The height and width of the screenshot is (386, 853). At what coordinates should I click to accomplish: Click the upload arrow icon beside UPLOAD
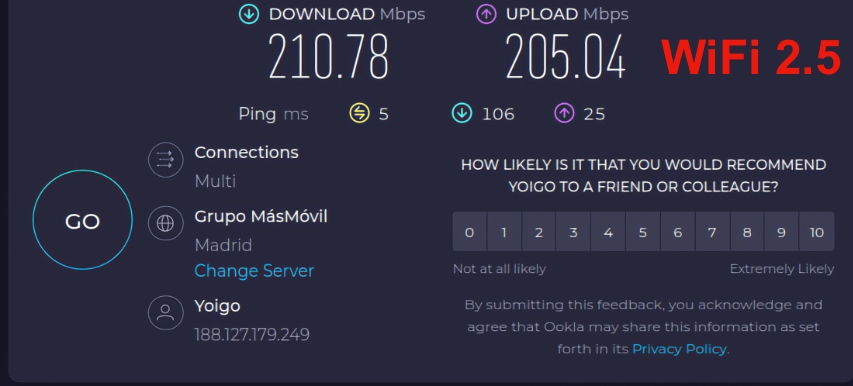(486, 15)
